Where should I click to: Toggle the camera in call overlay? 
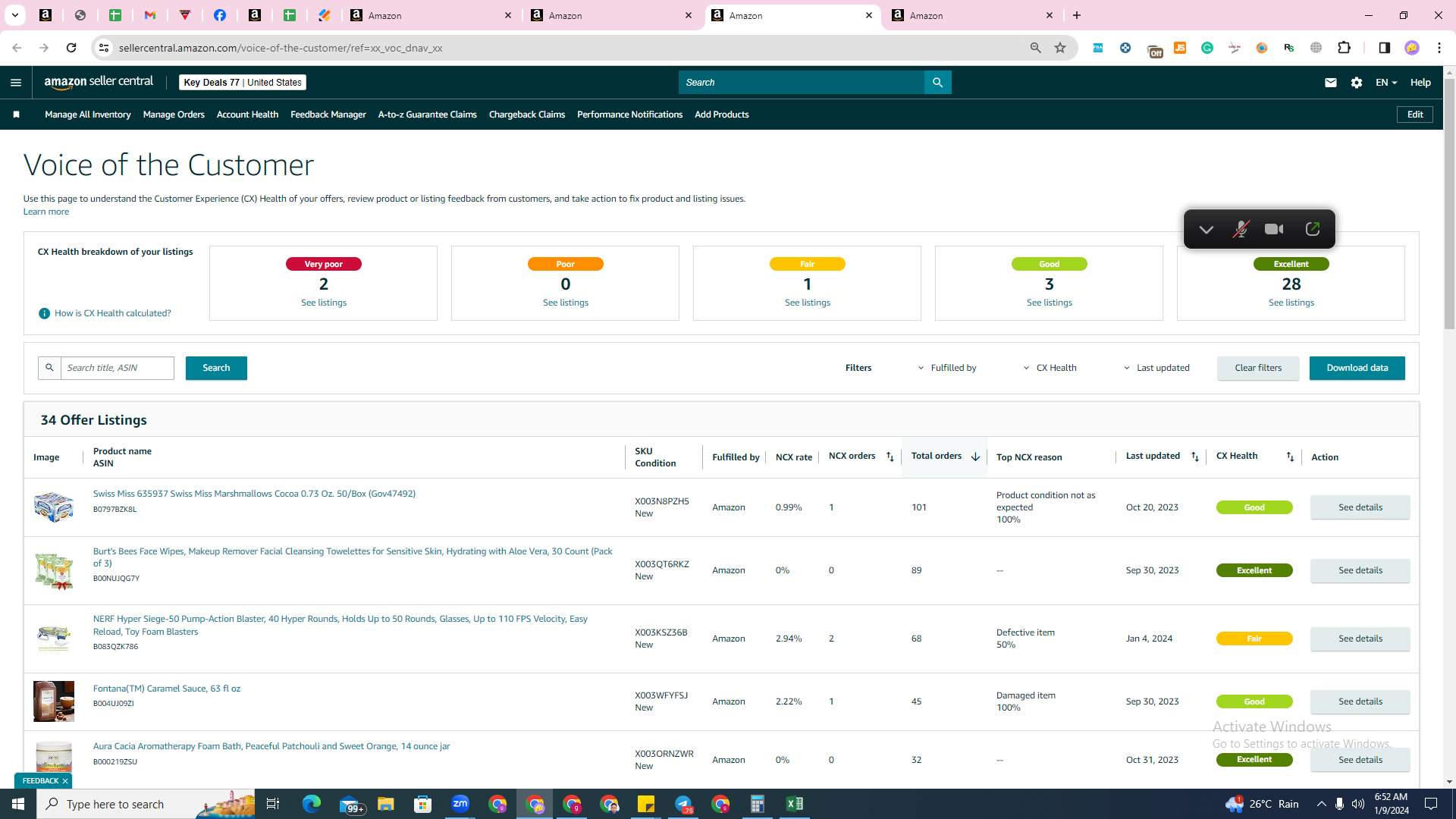(1274, 229)
